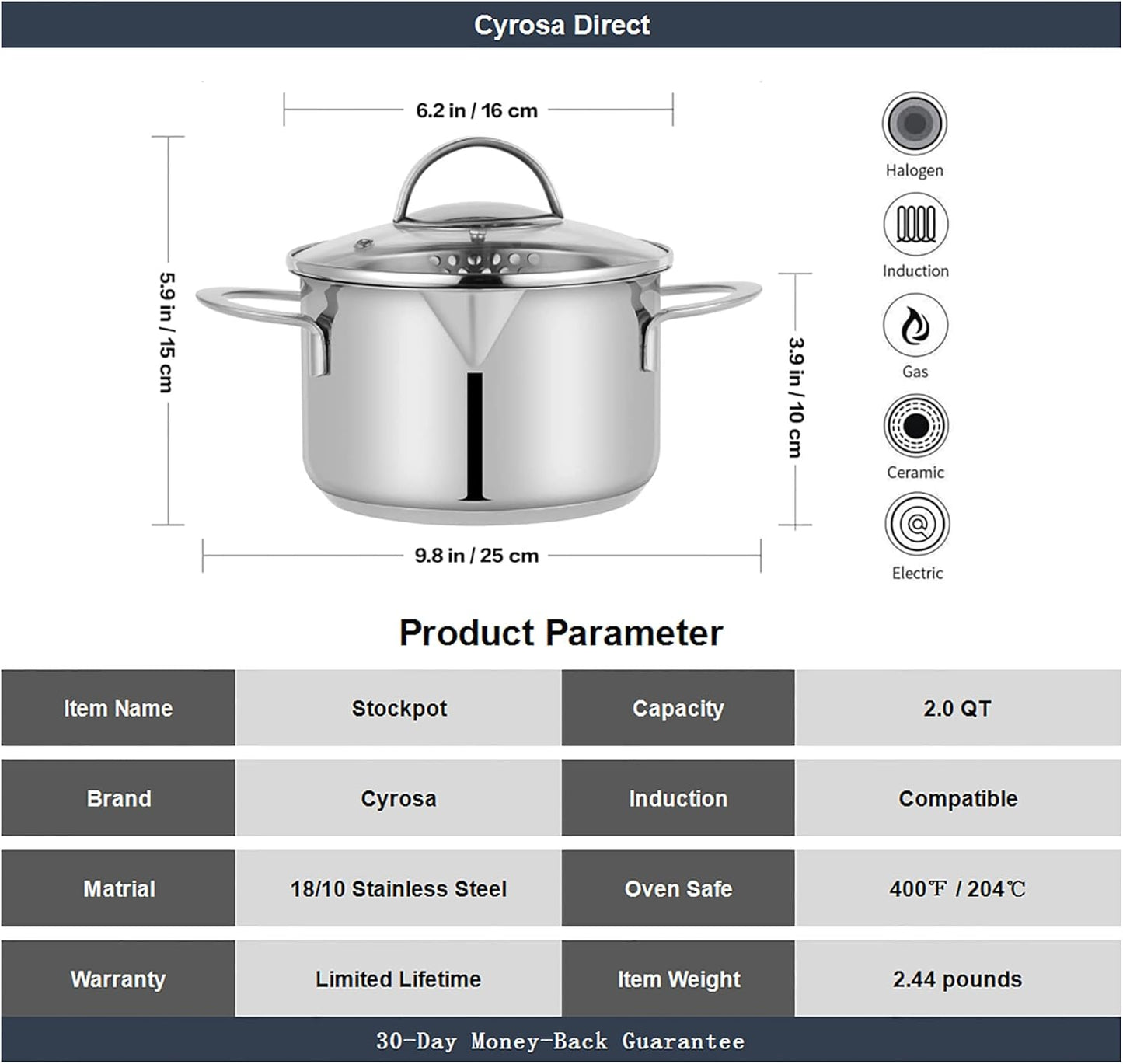Toggle the Induction Compatible cell

[x=957, y=798]
